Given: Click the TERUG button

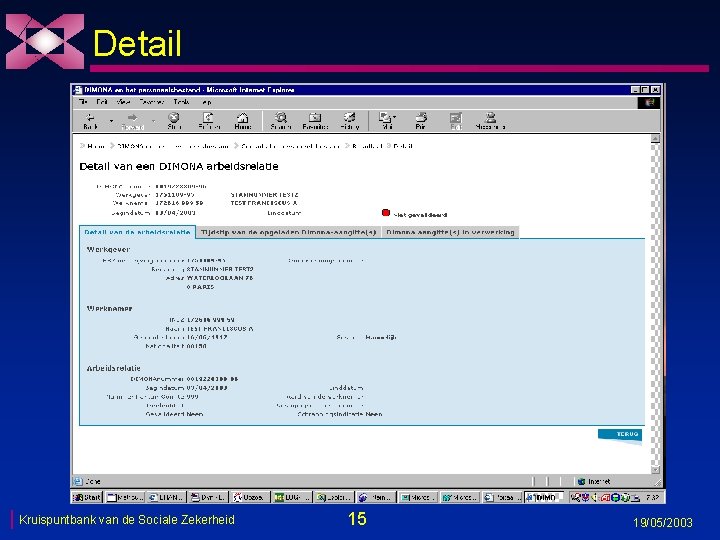Looking at the screenshot, I should tap(620, 434).
